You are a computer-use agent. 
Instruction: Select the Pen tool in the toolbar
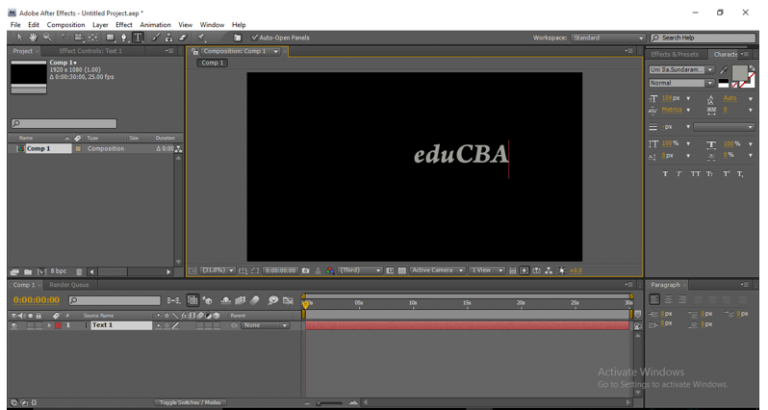pyautogui.click(x=123, y=37)
